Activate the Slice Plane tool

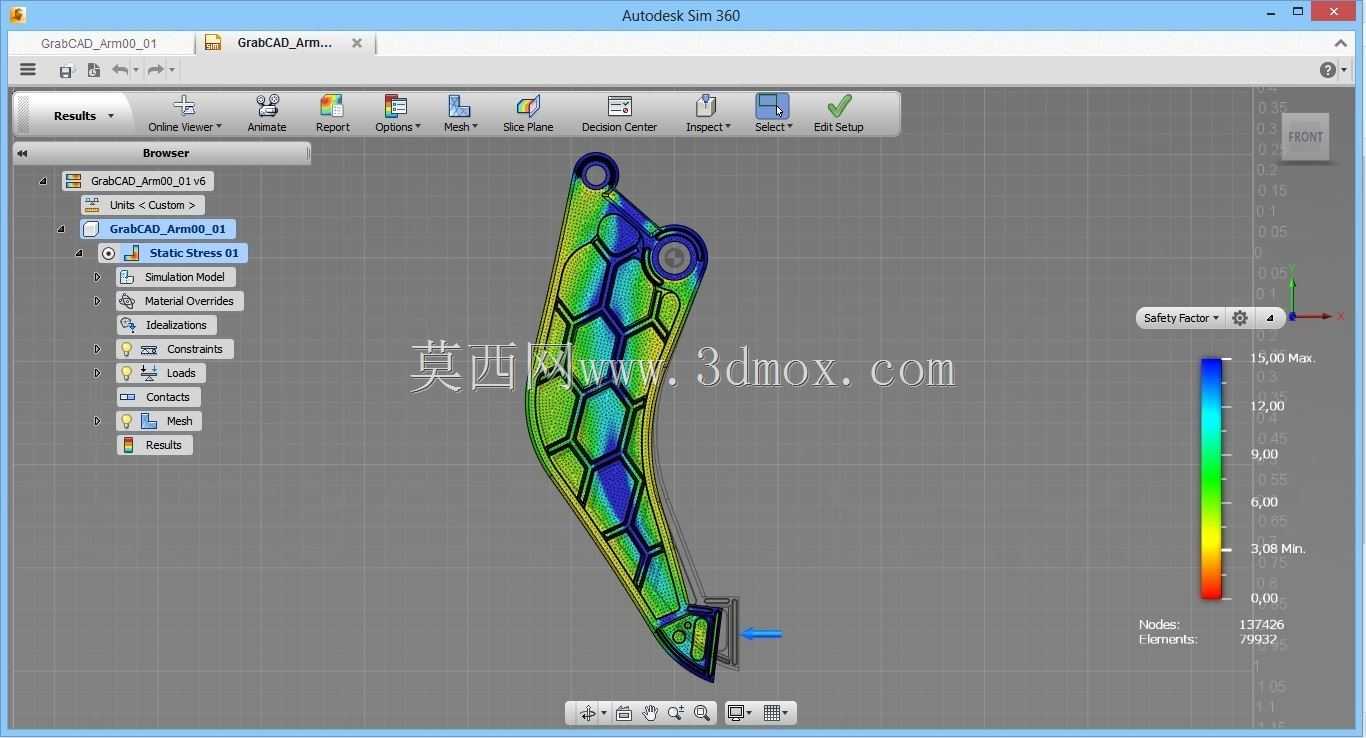tap(528, 114)
